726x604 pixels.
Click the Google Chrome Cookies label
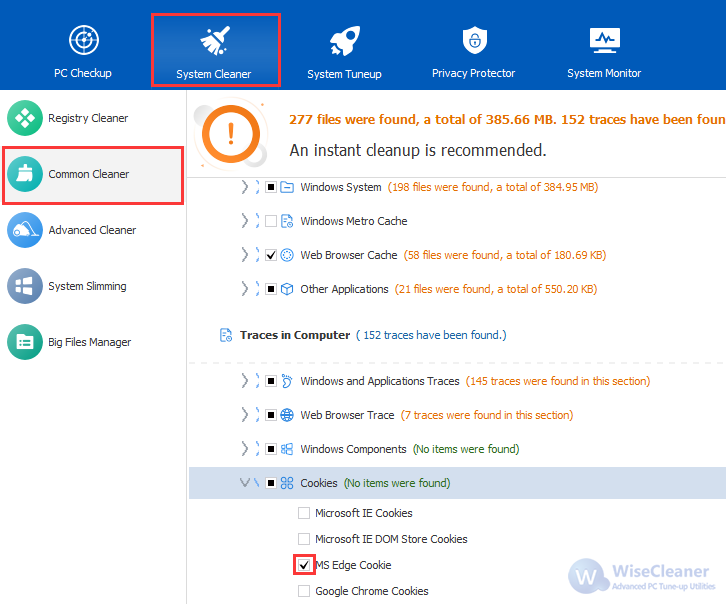coord(372,591)
